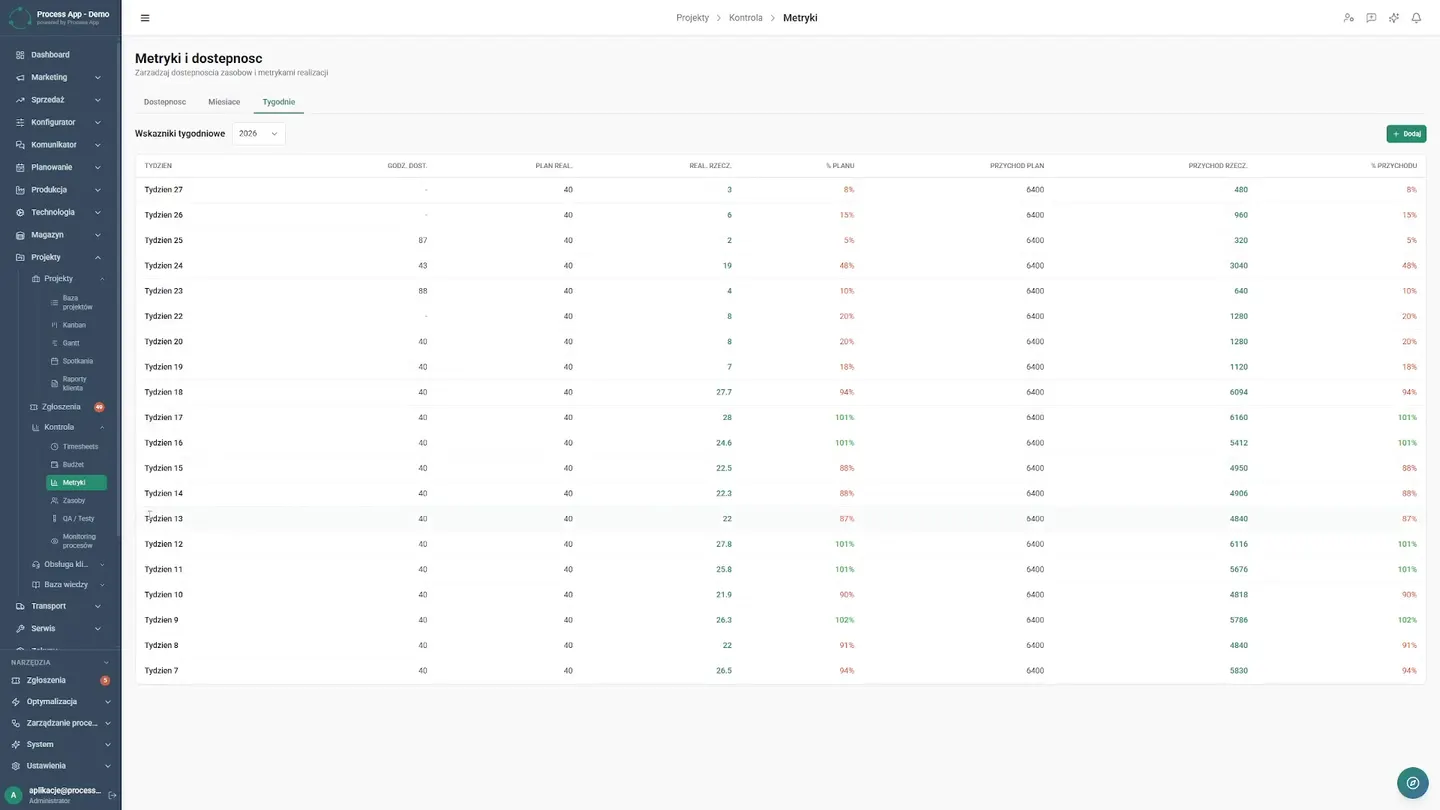
Task: Click the Ustawienia gear icon
Action: (x=16, y=766)
